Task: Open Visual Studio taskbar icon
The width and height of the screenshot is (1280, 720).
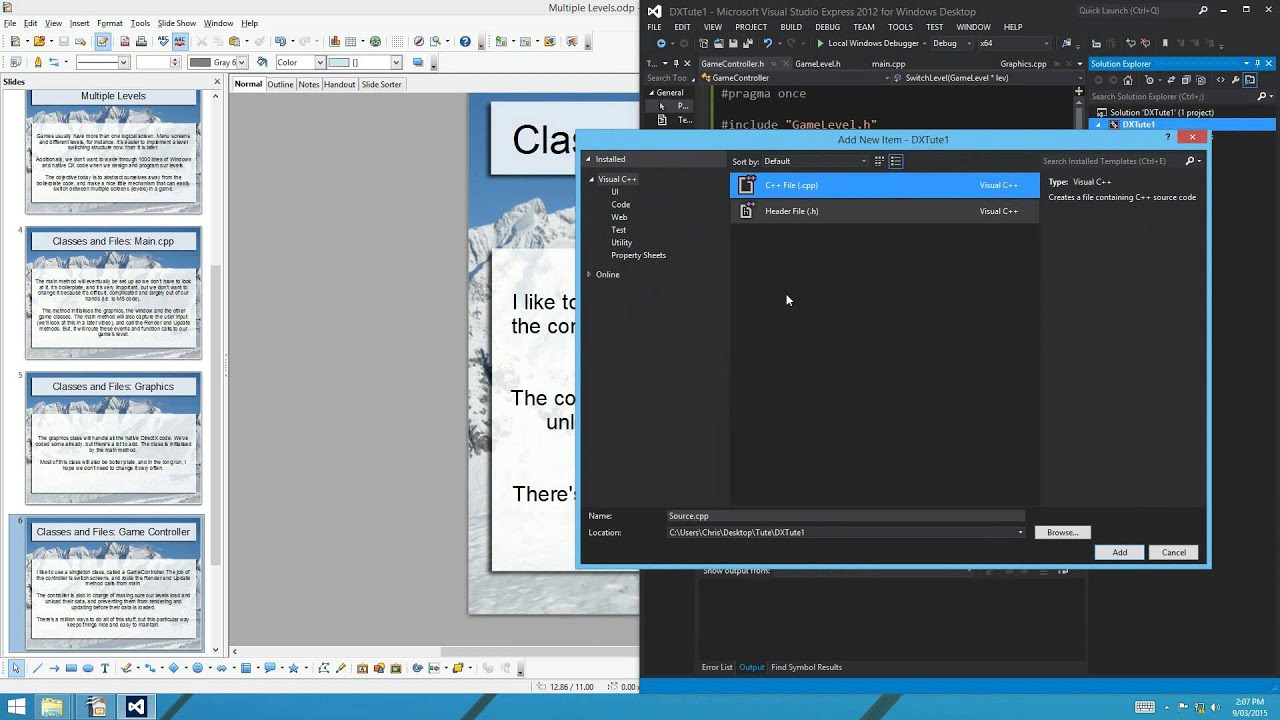Action: 136,707
